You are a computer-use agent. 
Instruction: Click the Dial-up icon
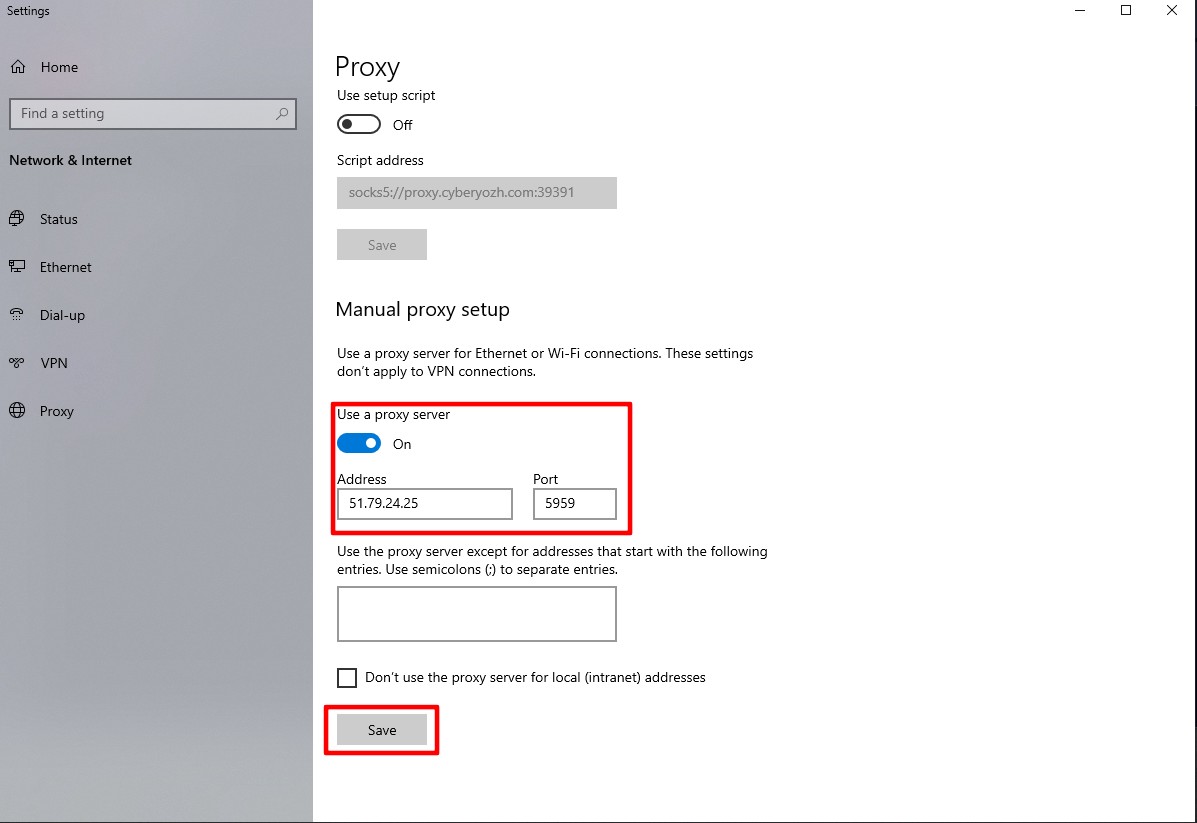[17, 315]
